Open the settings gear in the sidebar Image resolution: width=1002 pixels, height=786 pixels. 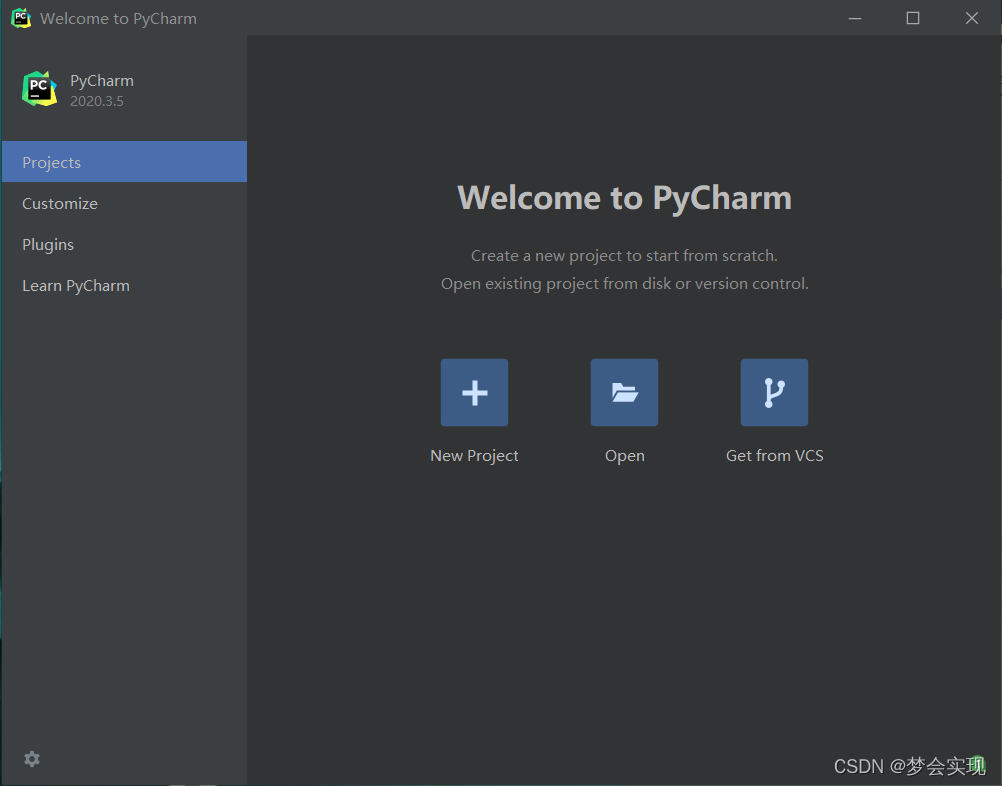click(32, 759)
